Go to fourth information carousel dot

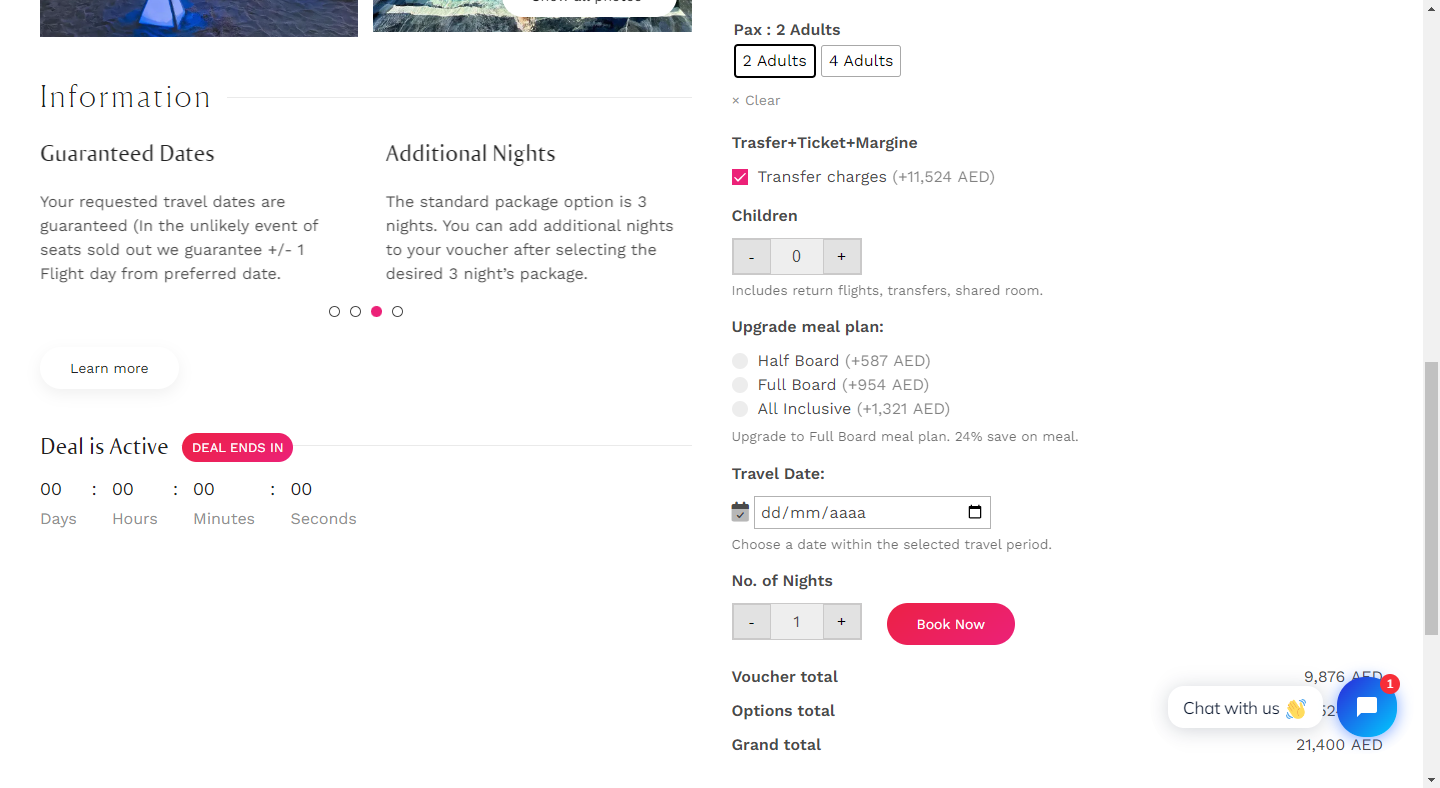[x=397, y=311]
